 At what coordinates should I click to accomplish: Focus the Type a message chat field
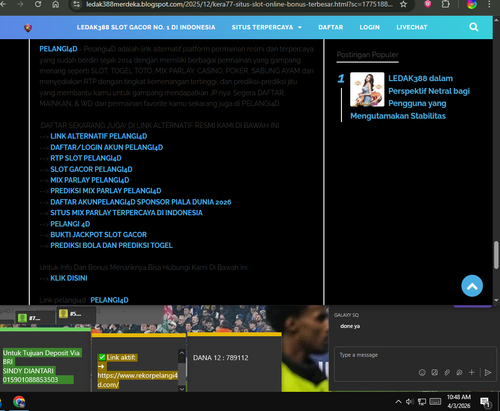click(415, 356)
